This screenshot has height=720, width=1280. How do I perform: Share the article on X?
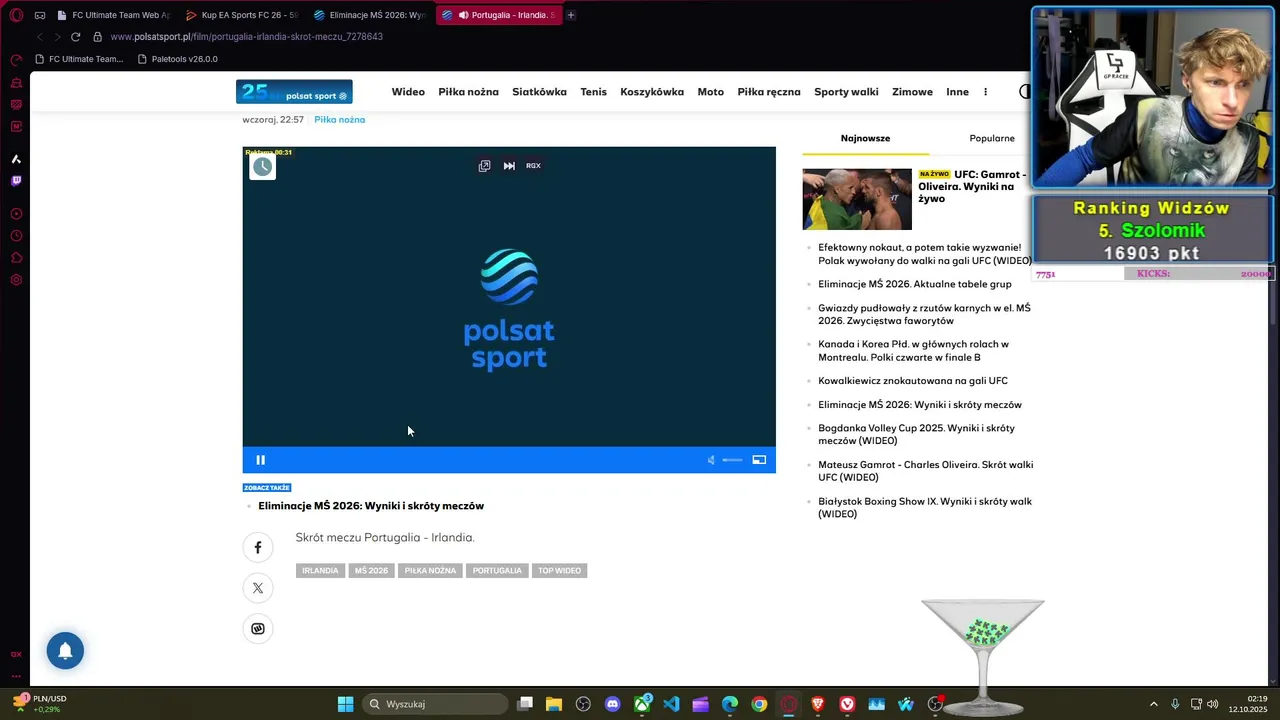(x=258, y=588)
